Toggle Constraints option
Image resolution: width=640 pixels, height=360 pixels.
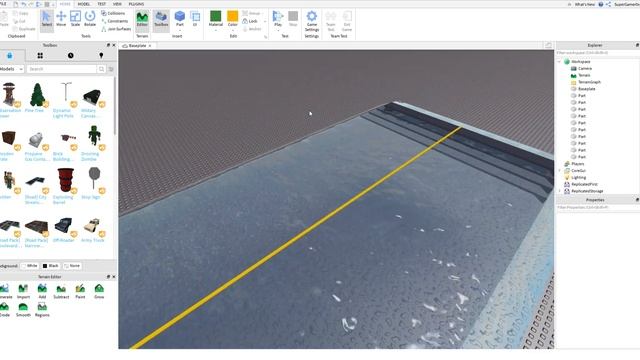pos(115,21)
